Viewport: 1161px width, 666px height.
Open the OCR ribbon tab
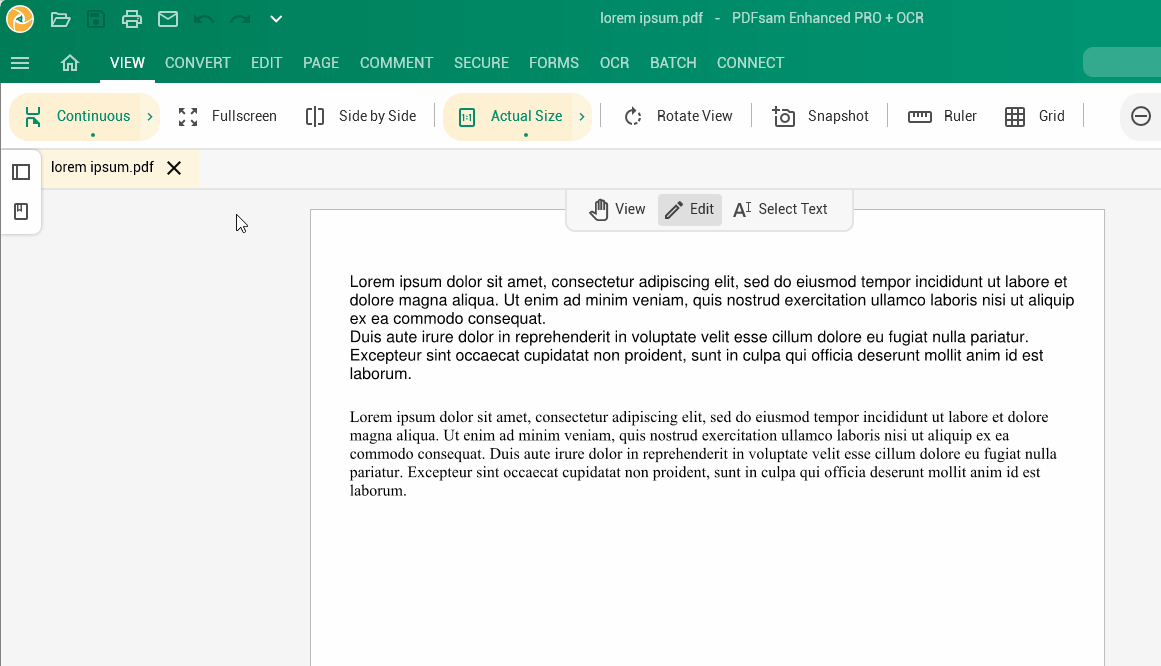614,63
